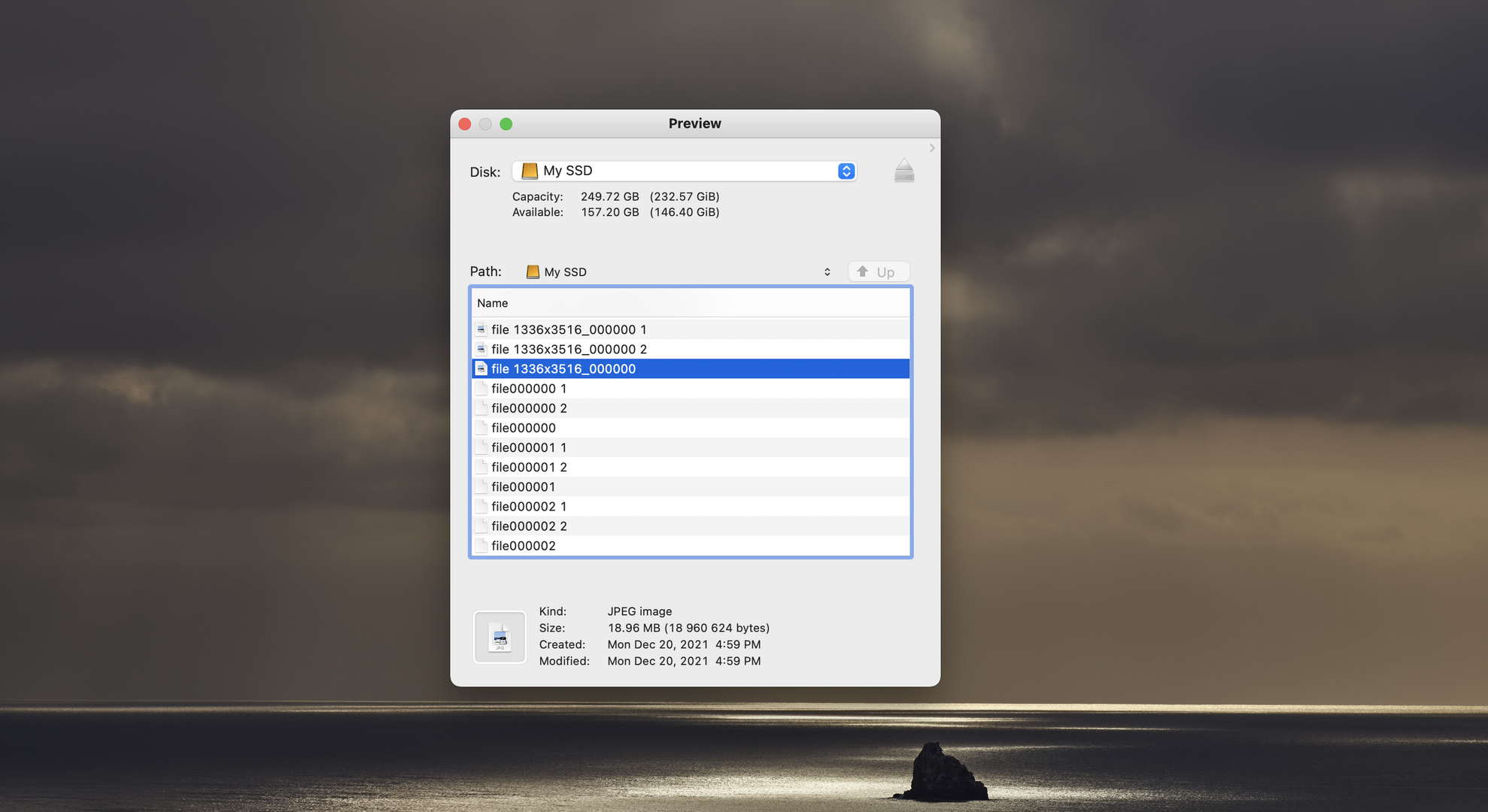Select row file000002
This screenshot has height=812, width=1488.
coord(690,545)
